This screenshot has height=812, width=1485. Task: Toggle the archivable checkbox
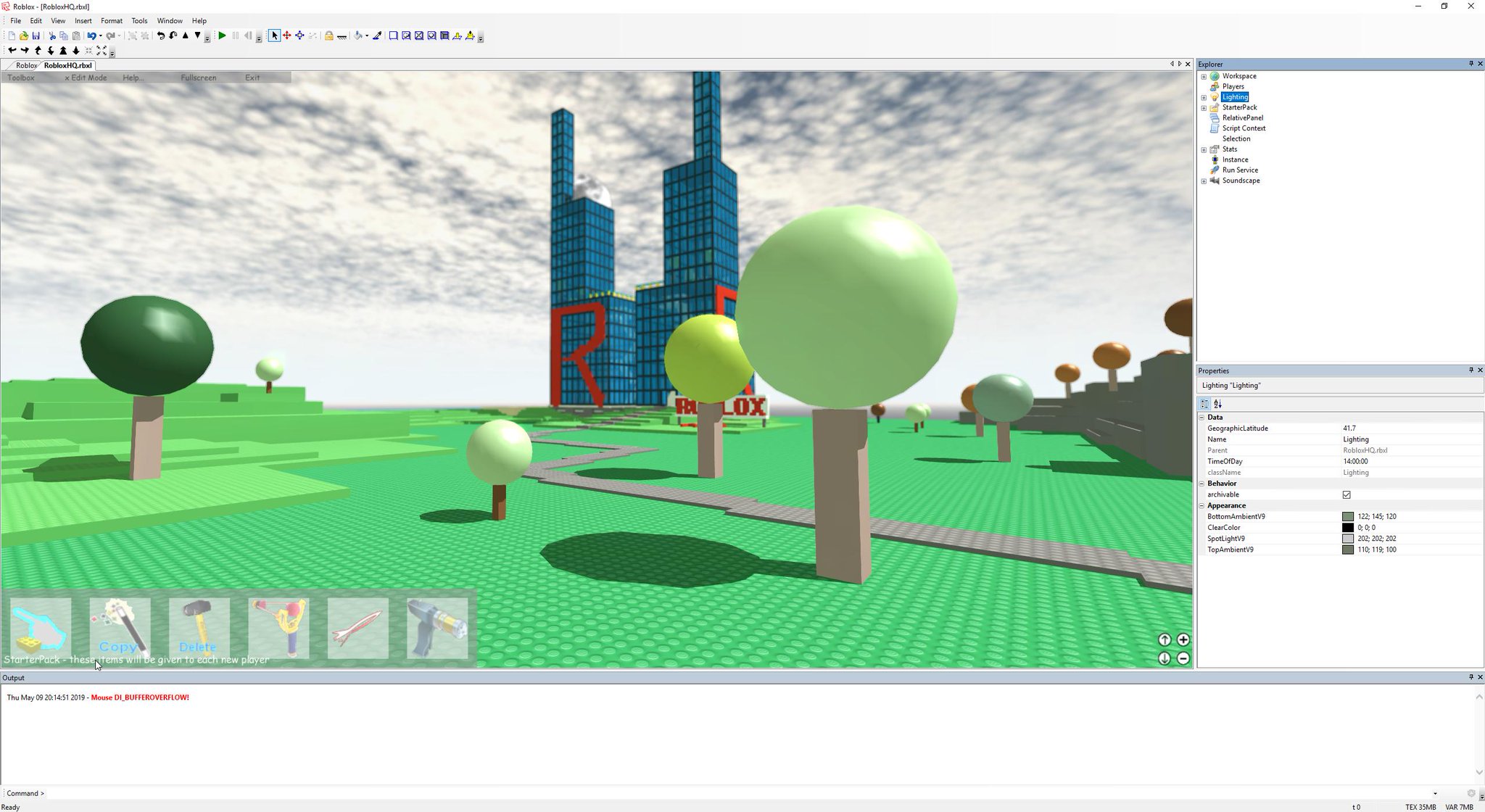[x=1347, y=494]
